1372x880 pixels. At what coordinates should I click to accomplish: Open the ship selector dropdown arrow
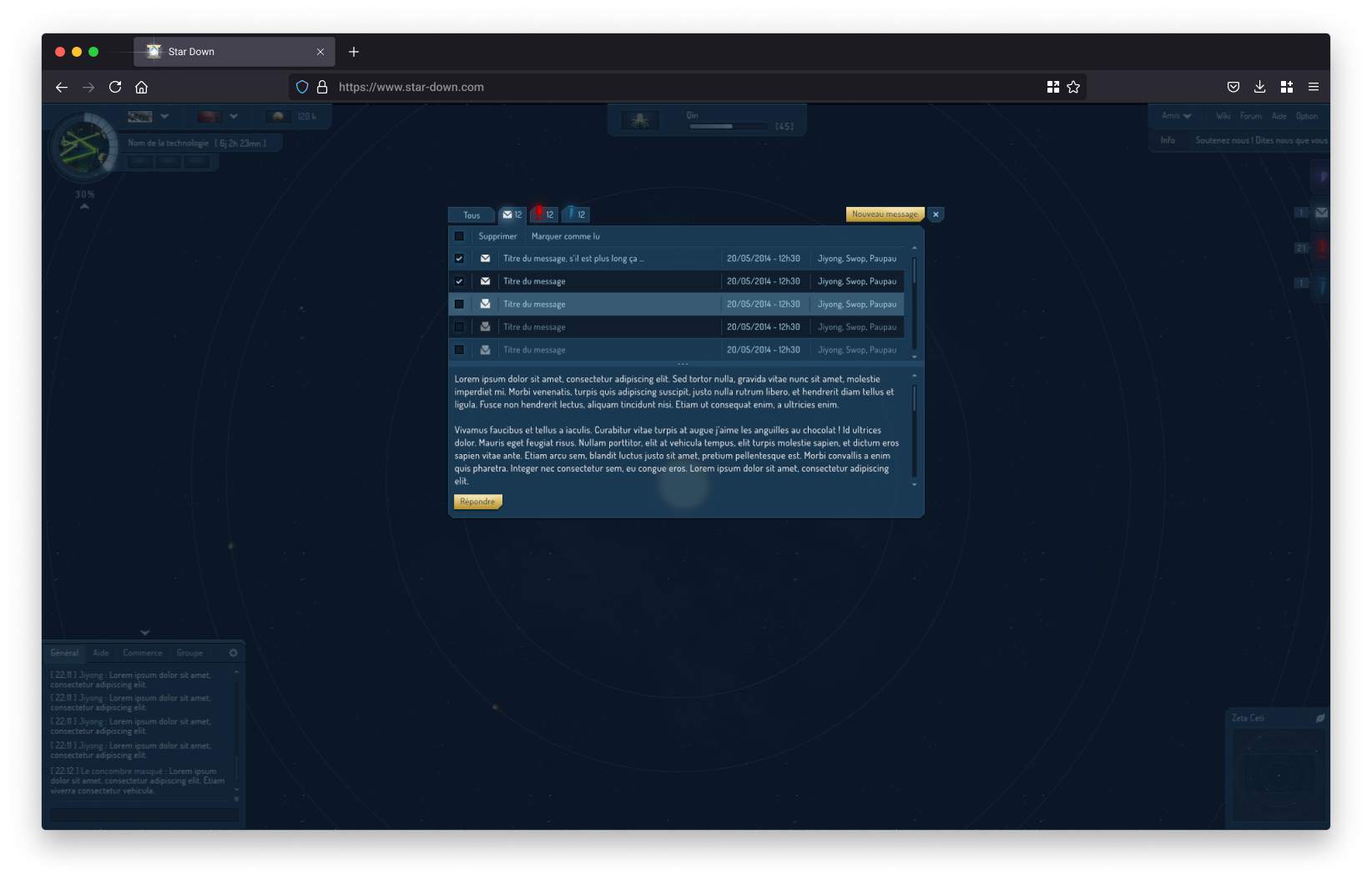[164, 116]
